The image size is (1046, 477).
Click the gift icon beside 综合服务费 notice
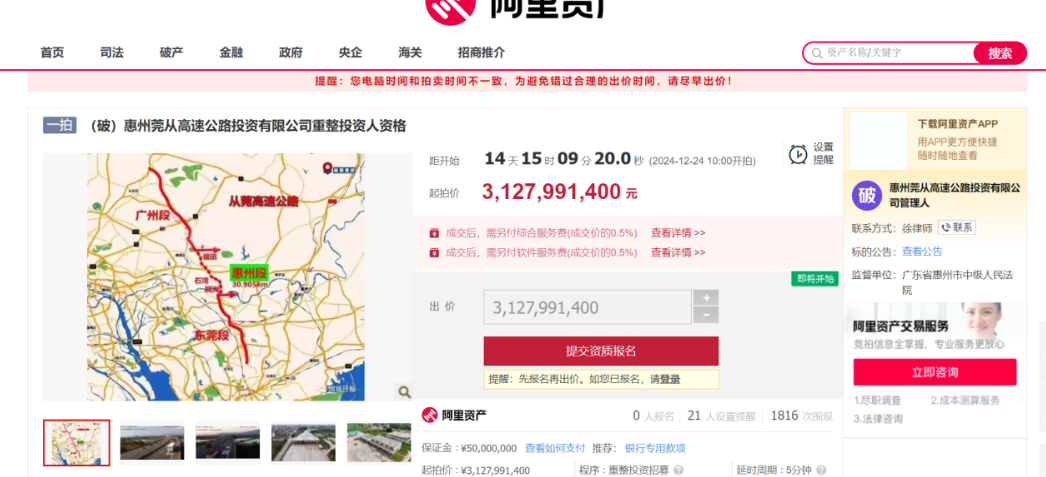[434, 233]
